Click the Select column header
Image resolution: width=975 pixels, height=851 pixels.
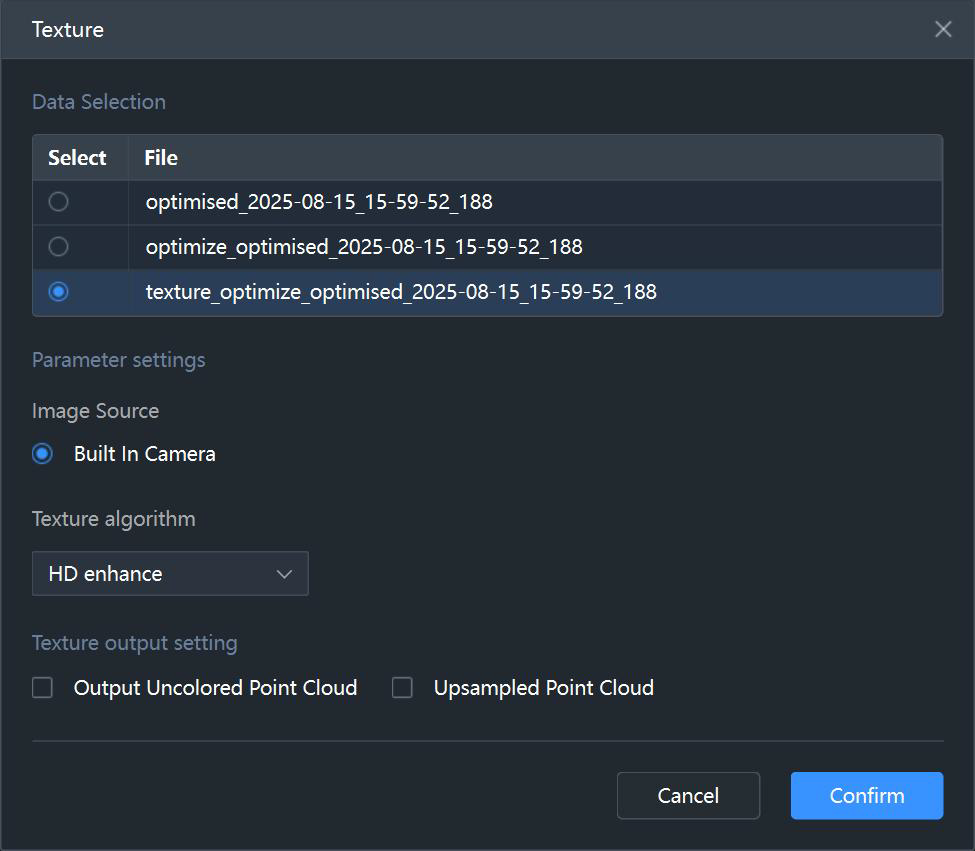(x=77, y=158)
